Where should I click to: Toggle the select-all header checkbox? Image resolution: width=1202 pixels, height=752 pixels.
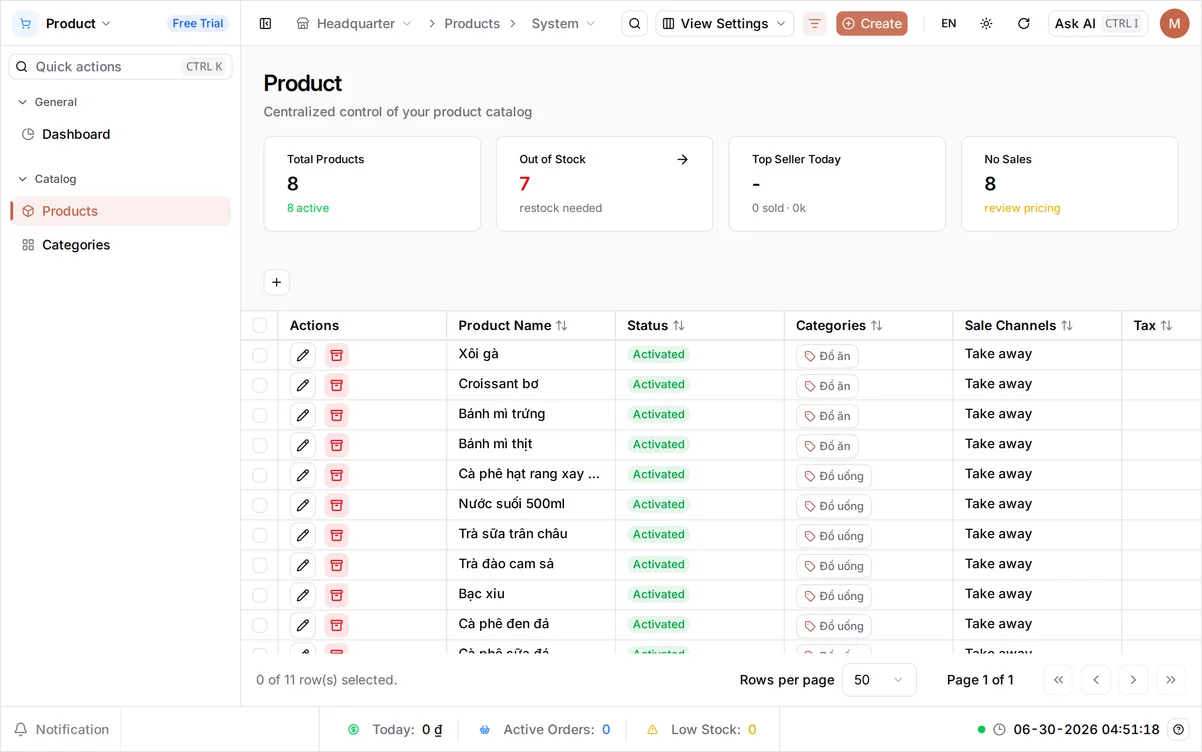[260, 325]
